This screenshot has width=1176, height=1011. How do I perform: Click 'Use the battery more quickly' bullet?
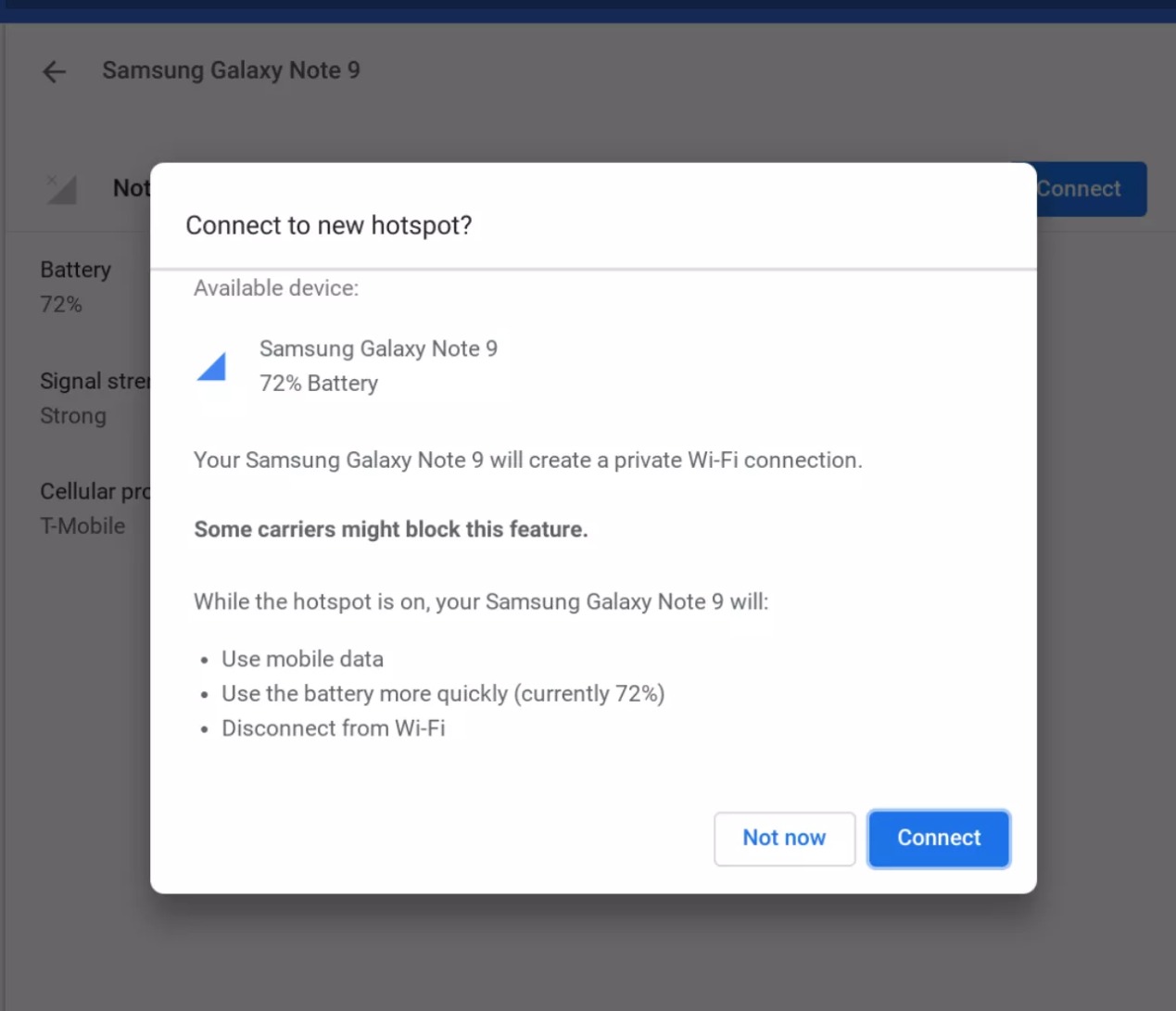(x=443, y=694)
